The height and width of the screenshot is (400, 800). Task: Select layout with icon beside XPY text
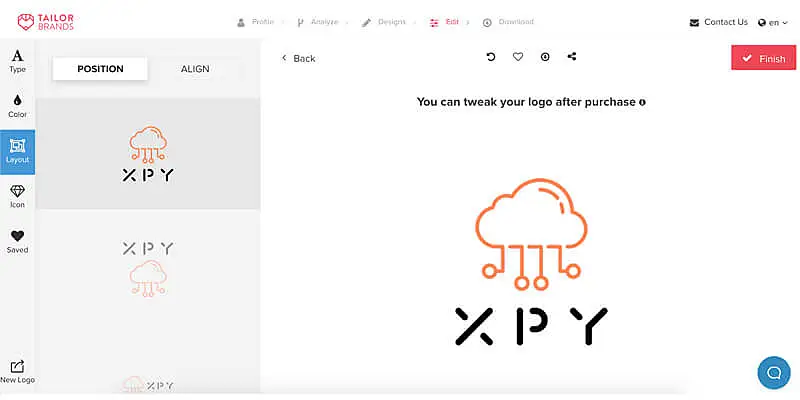[x=148, y=384]
